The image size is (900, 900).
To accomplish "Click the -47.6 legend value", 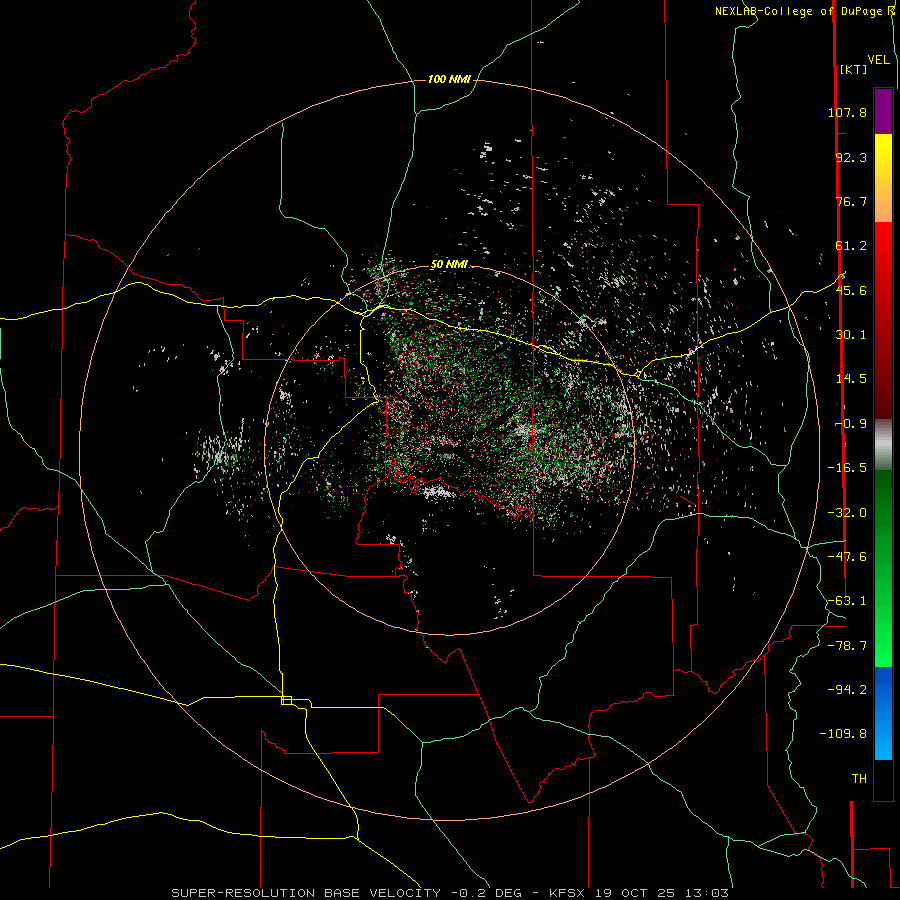I will click(847, 557).
